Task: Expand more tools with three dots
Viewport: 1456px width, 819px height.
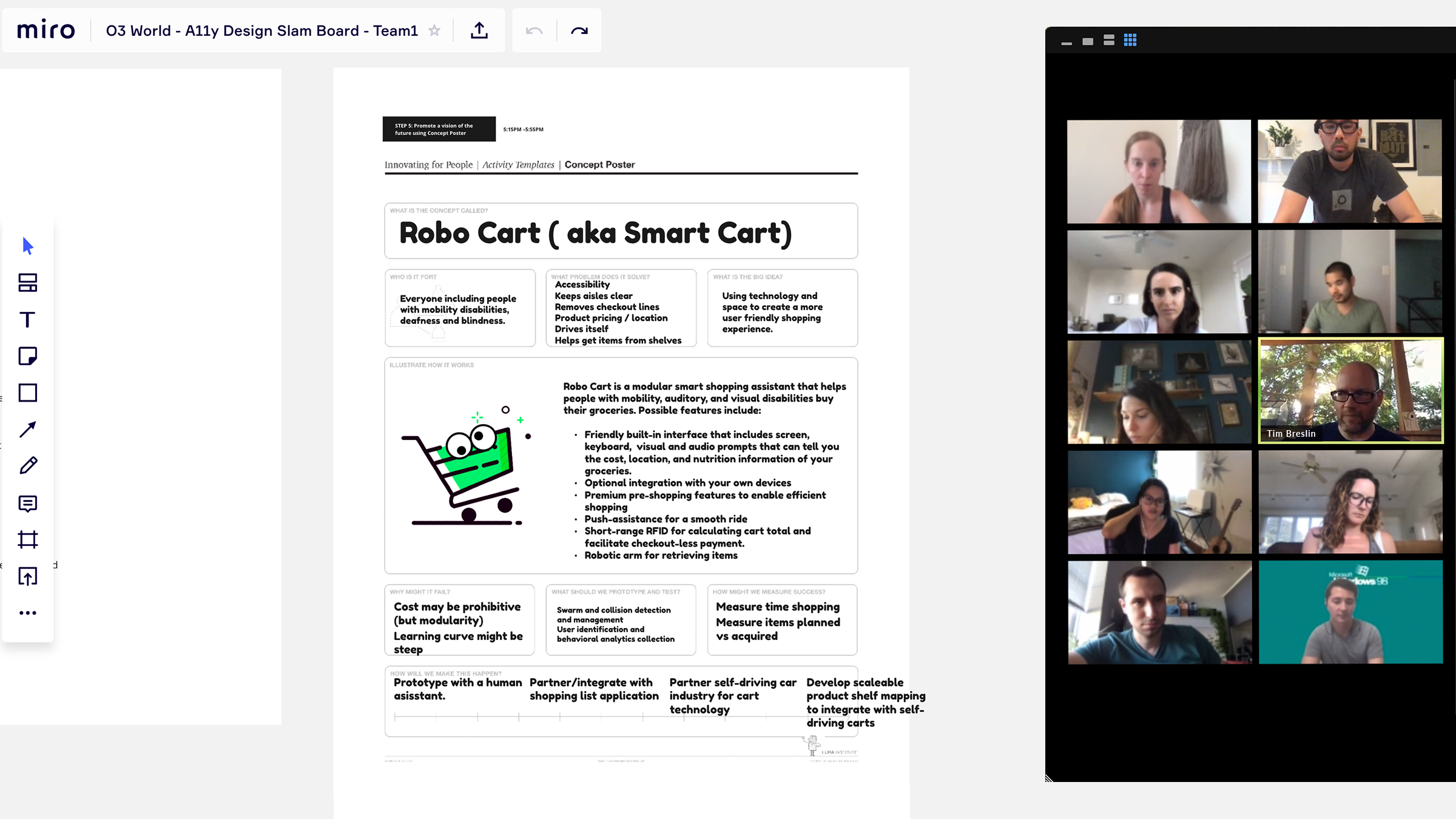Action: [x=27, y=613]
